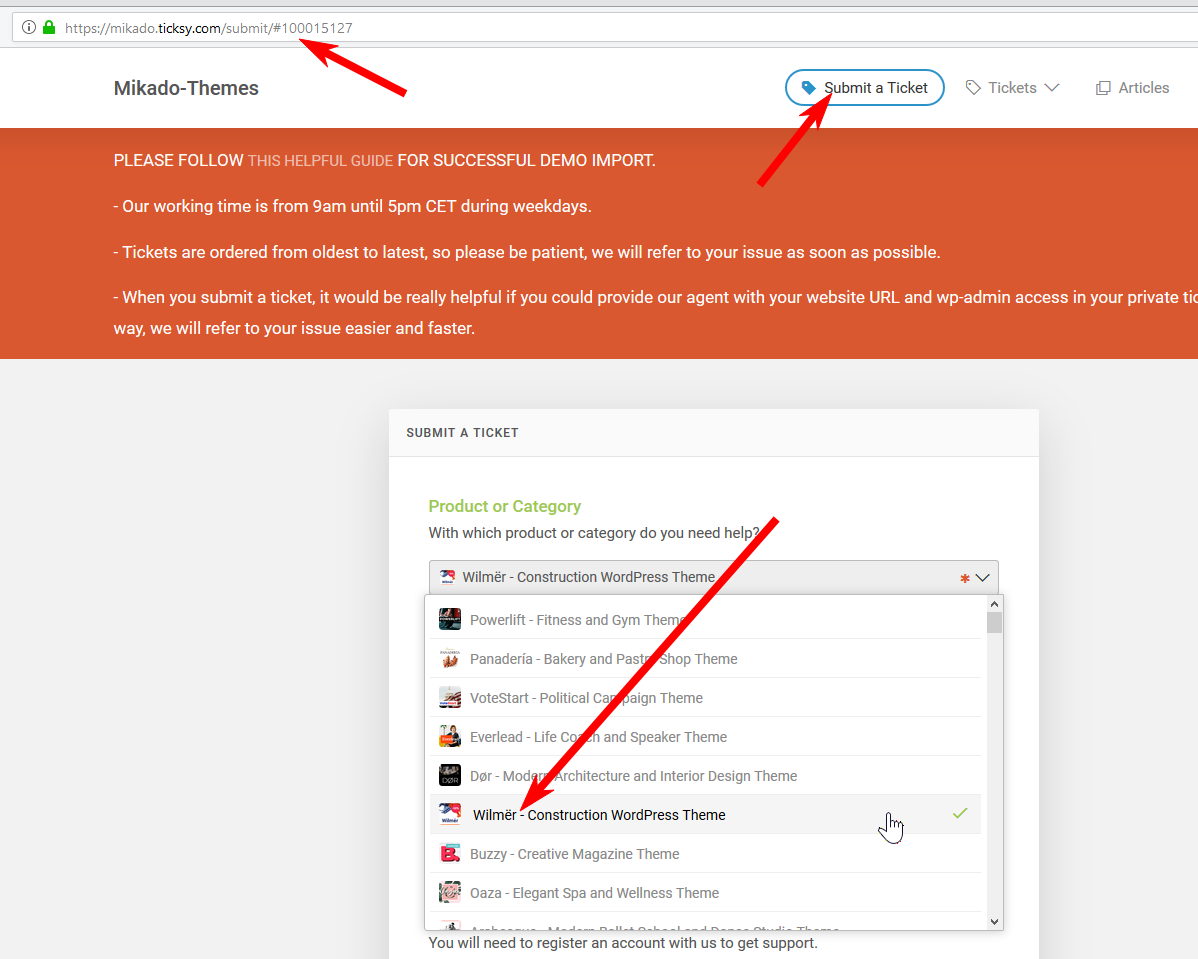Click the tag icon beside Tickets
The image size is (1198, 959).
[973, 88]
